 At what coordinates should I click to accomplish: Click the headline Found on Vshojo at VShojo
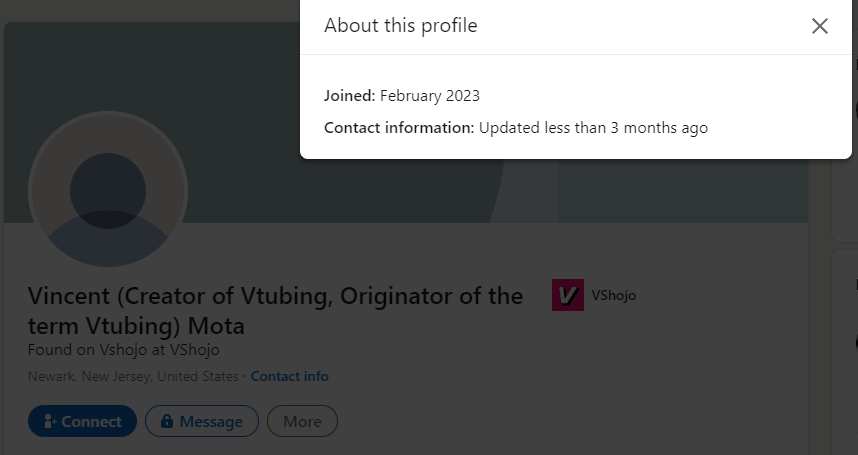click(124, 349)
